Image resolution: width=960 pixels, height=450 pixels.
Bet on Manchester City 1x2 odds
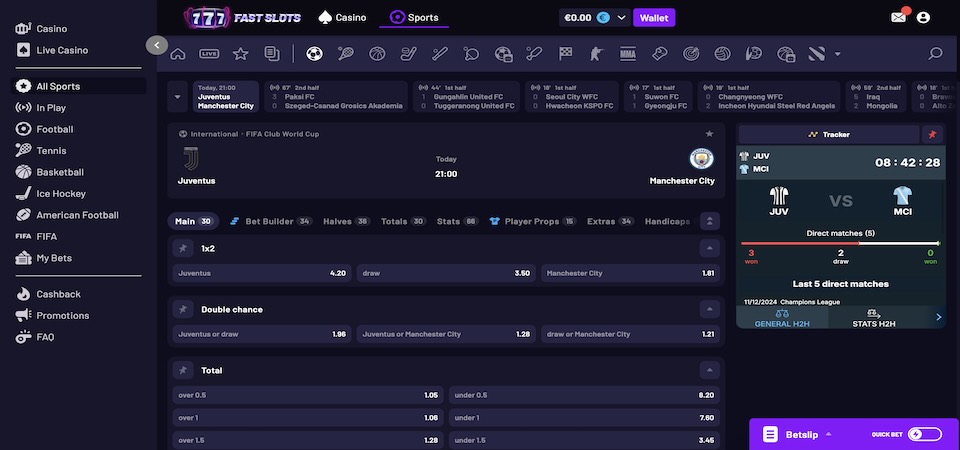pos(630,273)
